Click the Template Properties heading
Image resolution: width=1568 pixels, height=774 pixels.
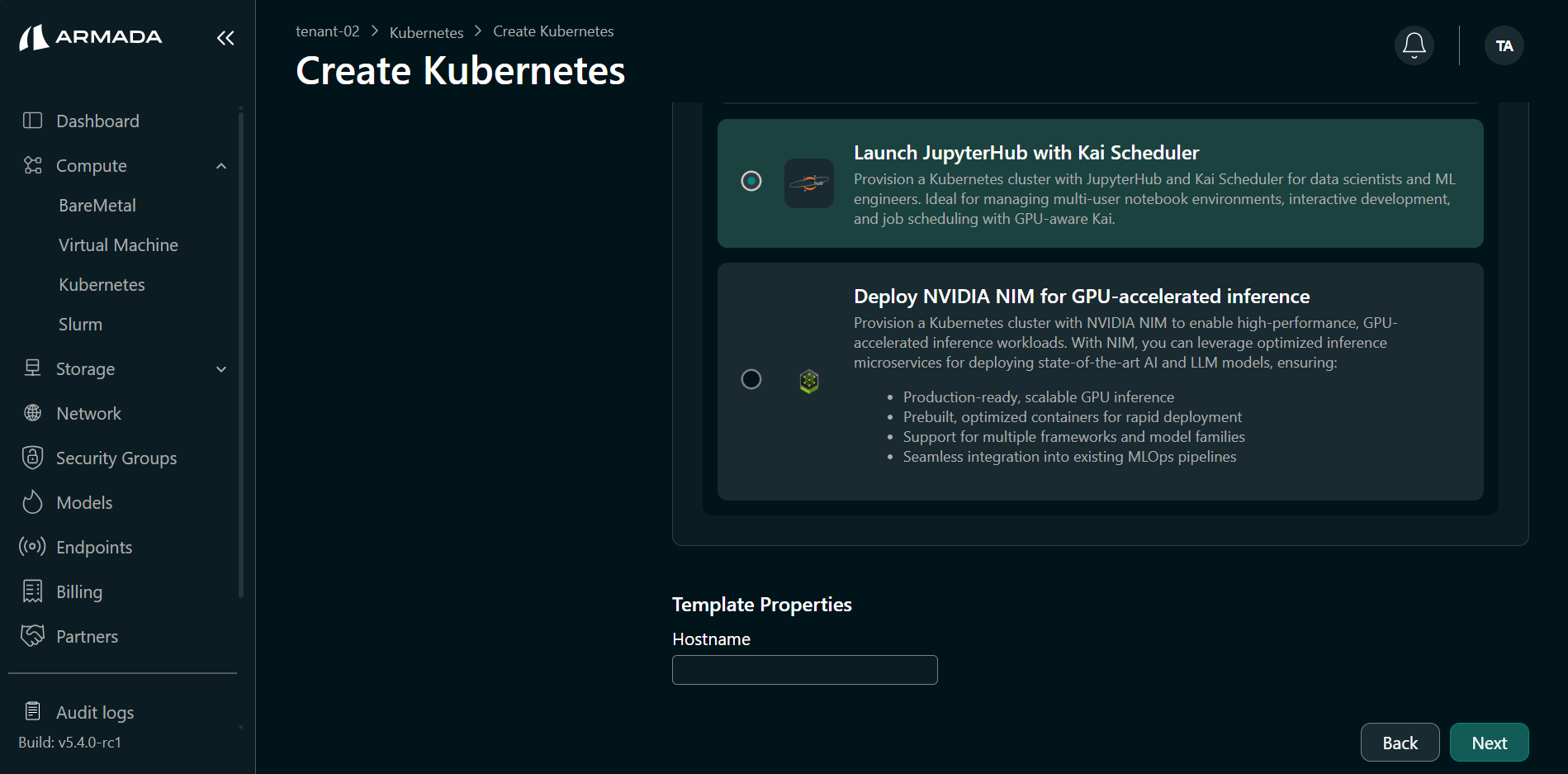pos(761,605)
